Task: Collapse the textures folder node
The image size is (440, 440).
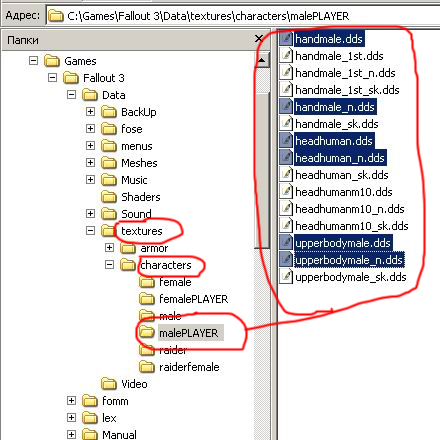Action: (x=90, y=230)
